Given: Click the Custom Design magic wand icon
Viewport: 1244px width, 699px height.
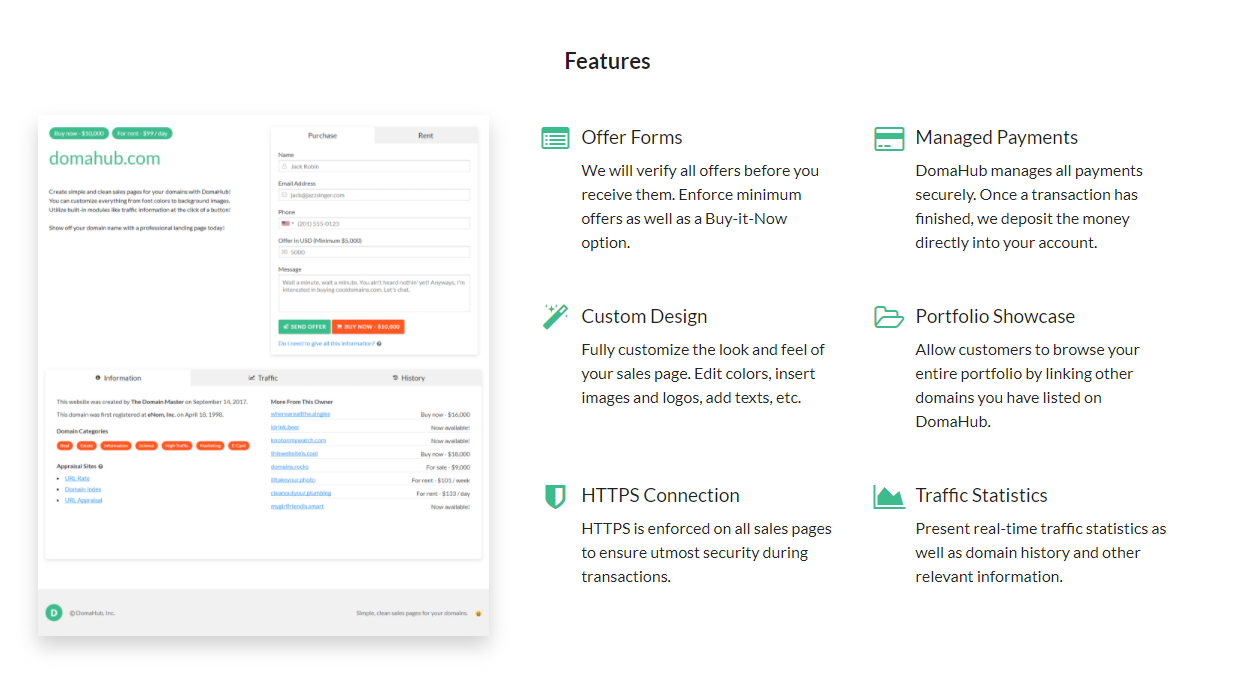Looking at the screenshot, I should 555,317.
